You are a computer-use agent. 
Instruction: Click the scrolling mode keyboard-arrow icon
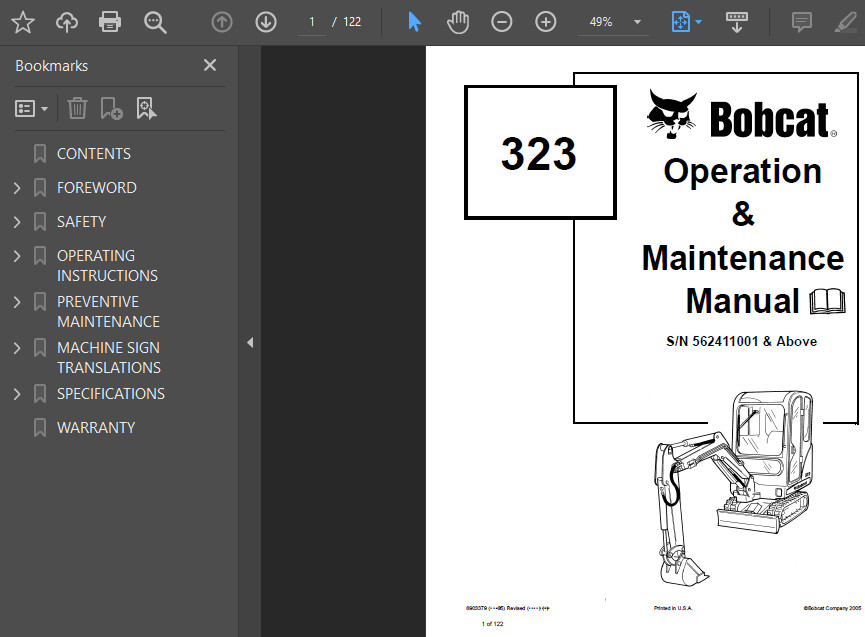coord(736,22)
